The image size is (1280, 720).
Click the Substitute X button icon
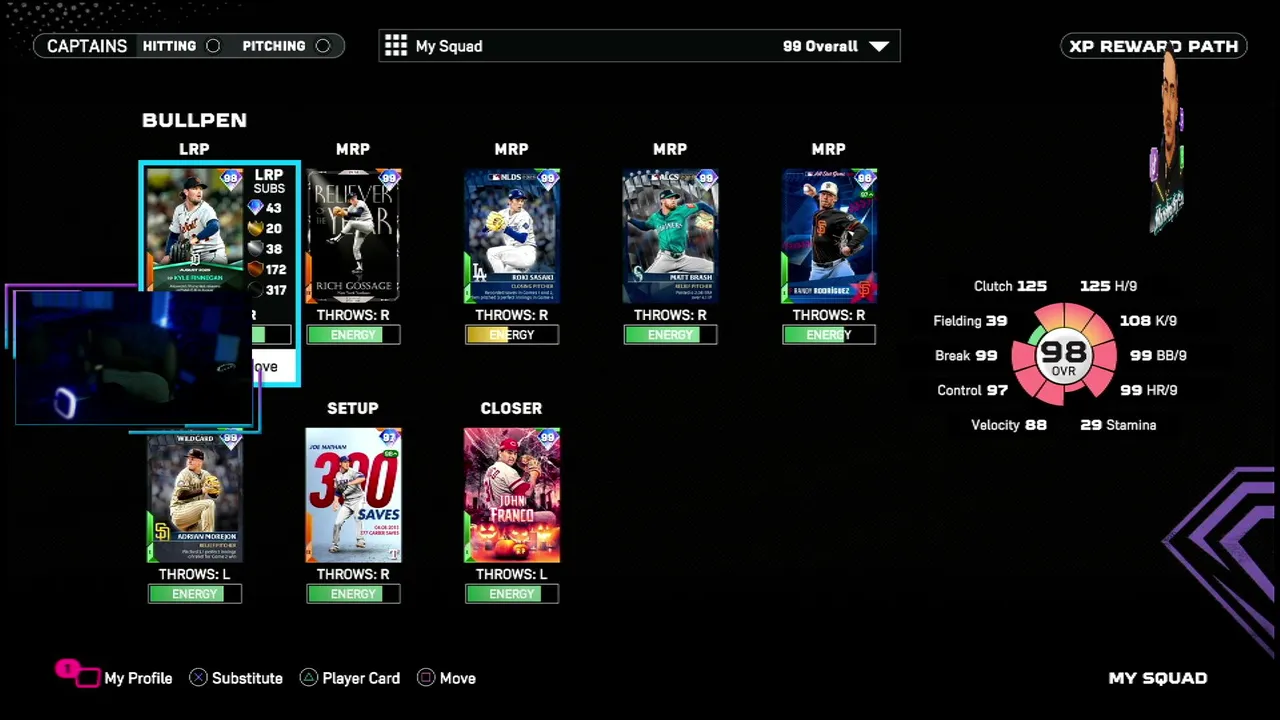point(198,678)
